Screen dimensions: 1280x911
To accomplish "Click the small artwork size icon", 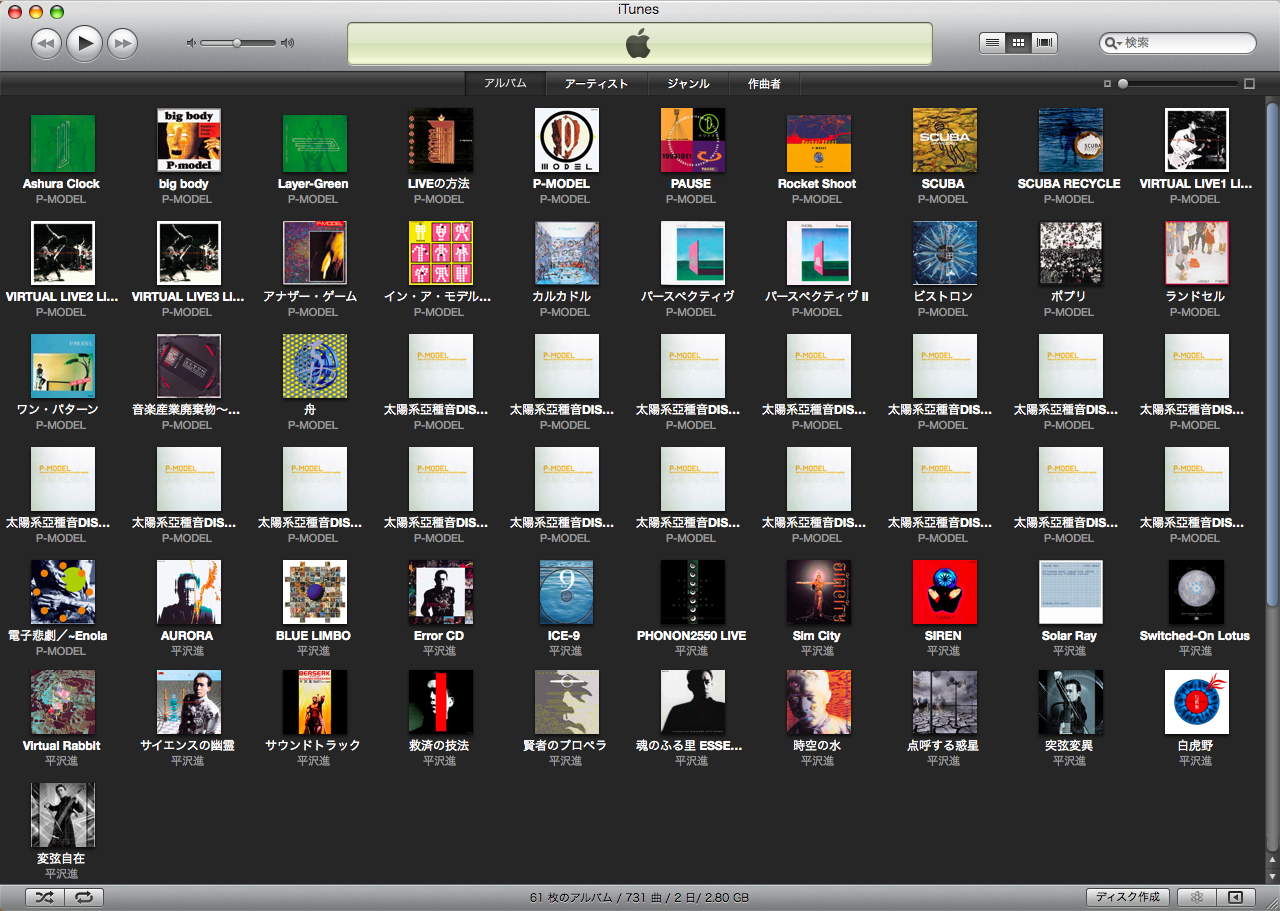I will [x=1107, y=84].
